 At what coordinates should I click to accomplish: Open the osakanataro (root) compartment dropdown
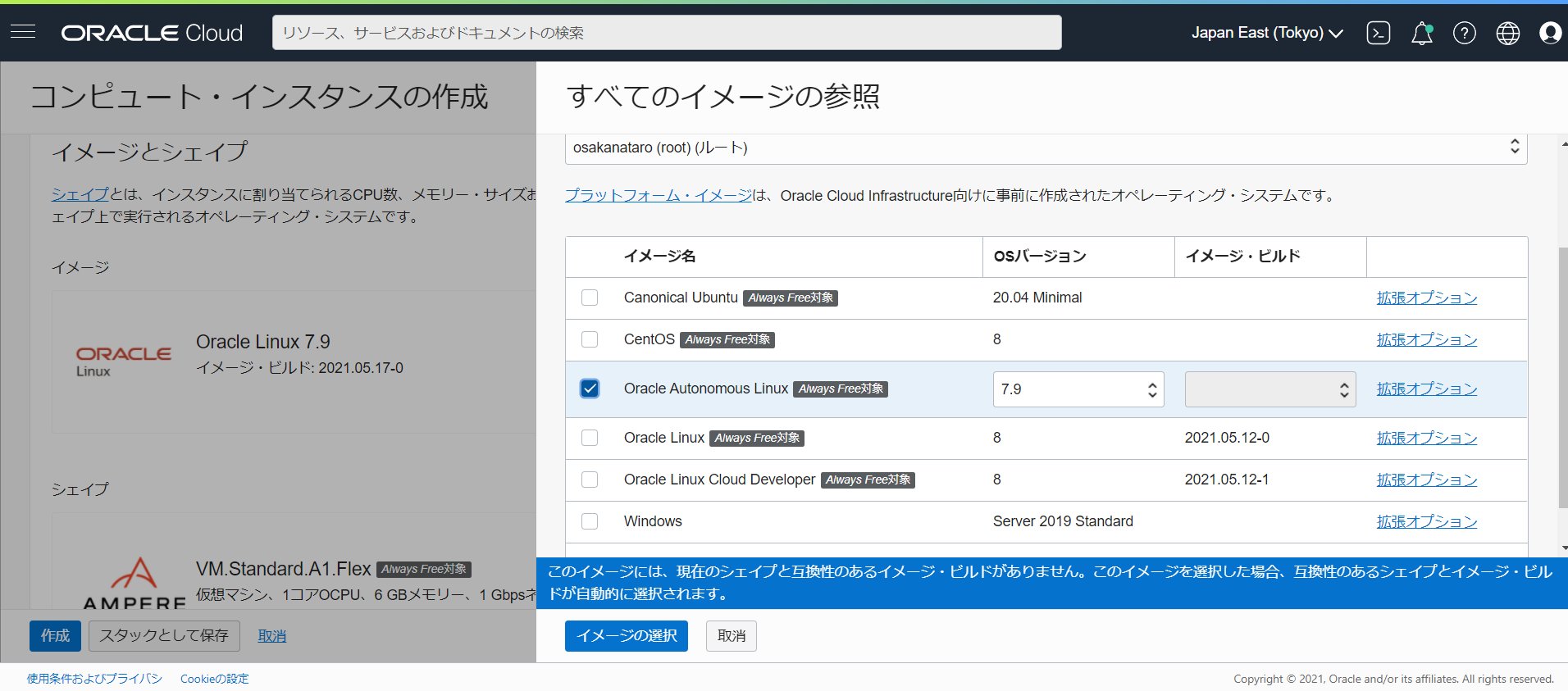[x=1046, y=148]
